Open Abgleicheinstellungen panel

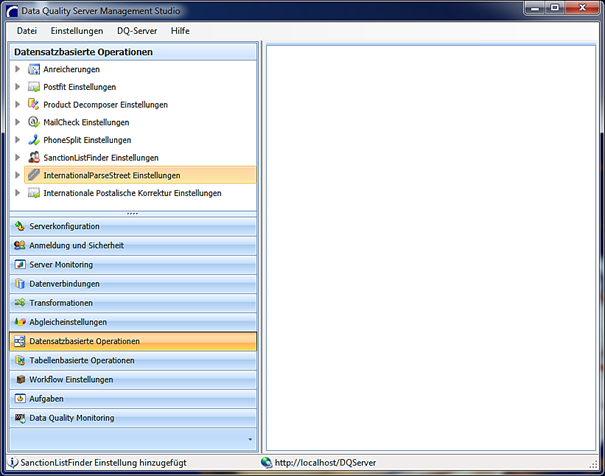133,322
